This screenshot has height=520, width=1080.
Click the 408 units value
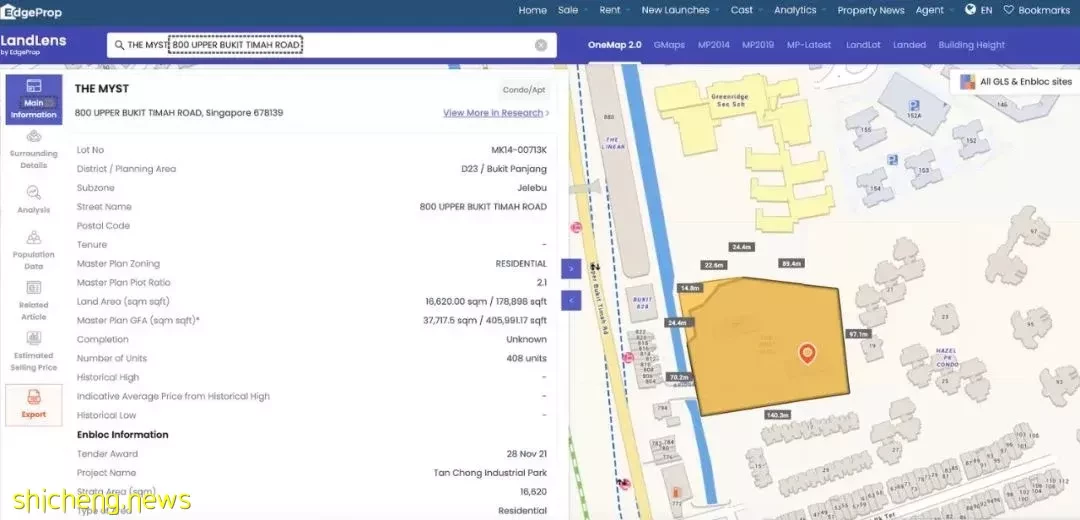click(x=526, y=358)
